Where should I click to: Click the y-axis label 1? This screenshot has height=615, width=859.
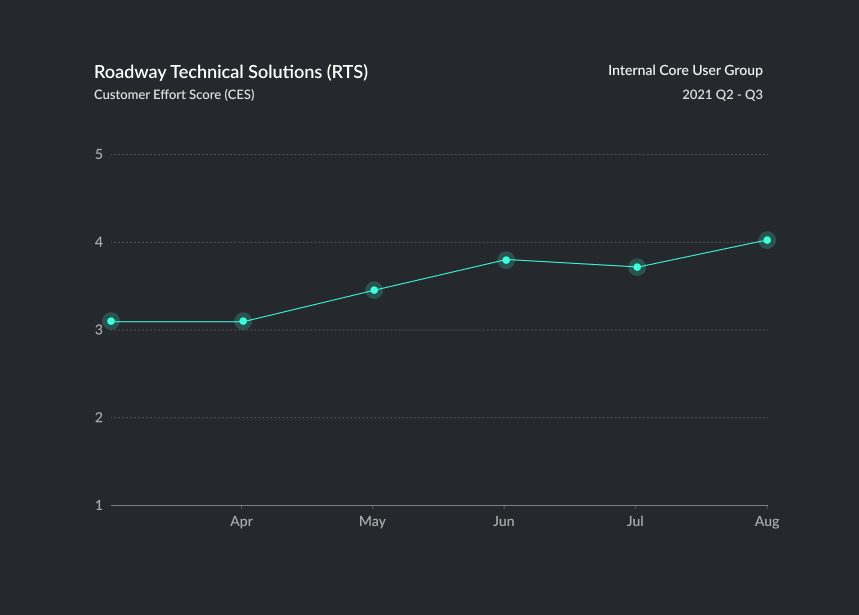99,505
